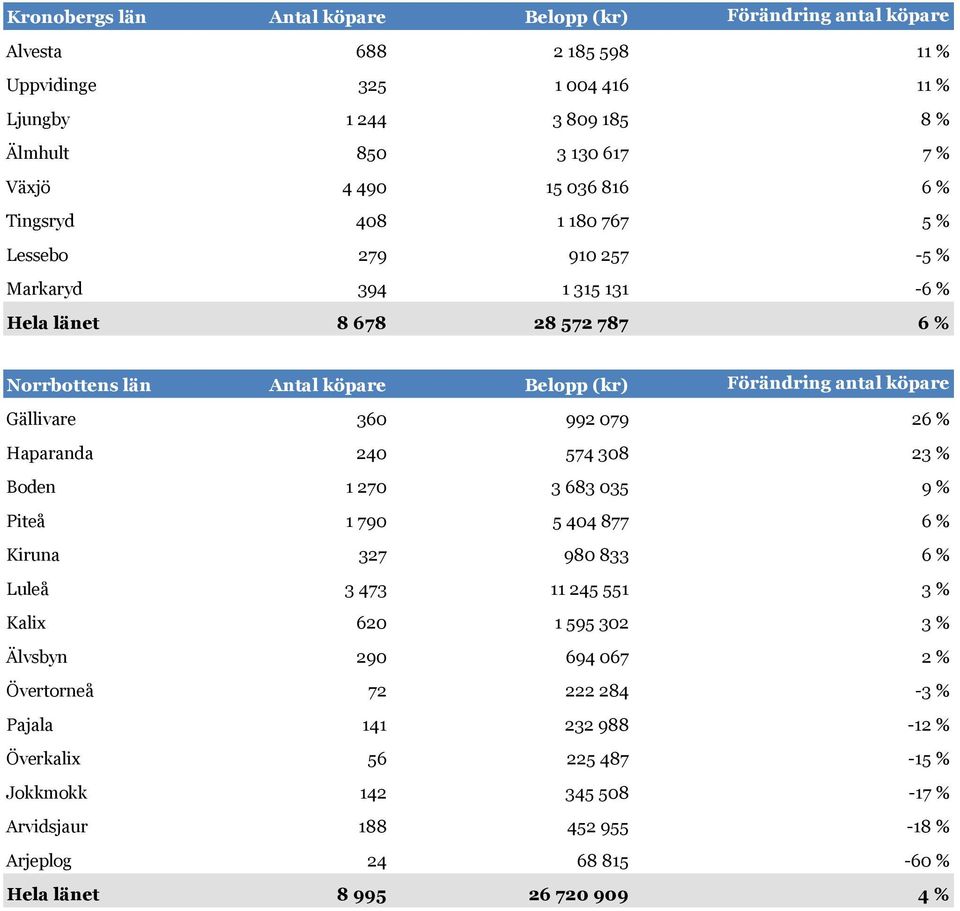Click the Norrbottens län header cell
The height and width of the screenshot is (911, 960).
click(x=78, y=385)
